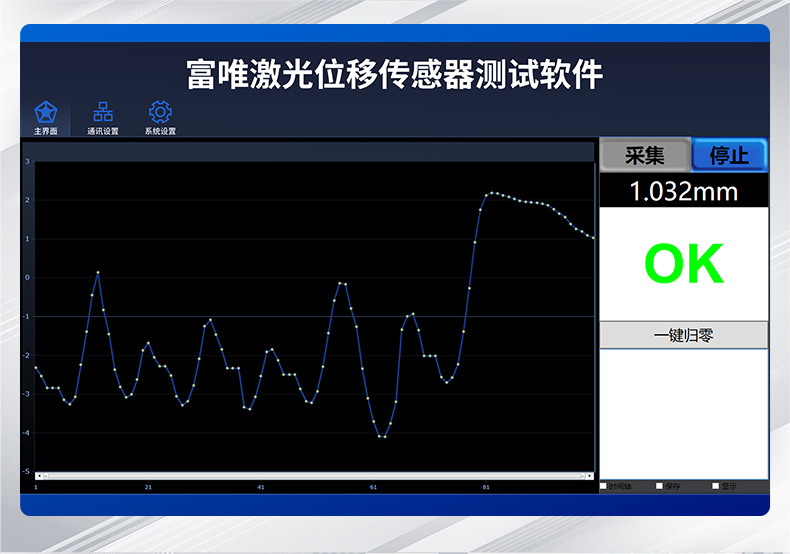
Task: Click the chart horizontal scrollbar track
Action: pos(314,475)
